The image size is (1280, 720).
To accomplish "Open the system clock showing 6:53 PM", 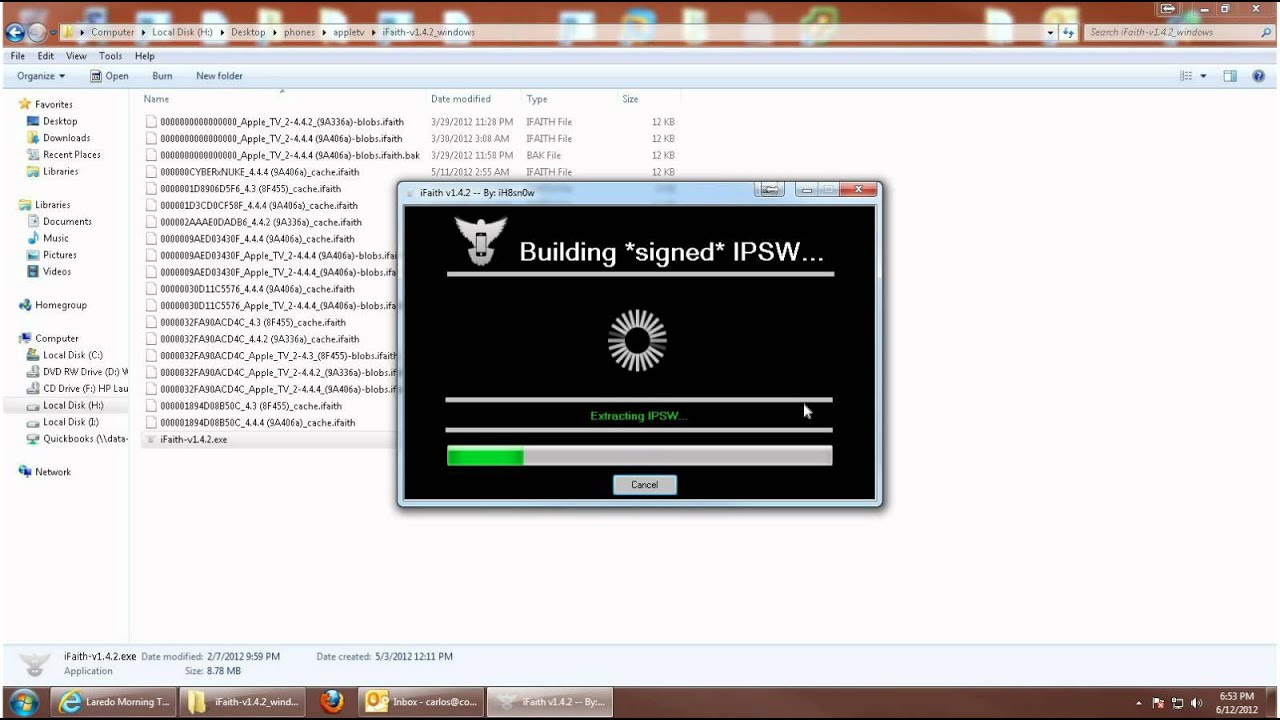I will click(x=1238, y=703).
